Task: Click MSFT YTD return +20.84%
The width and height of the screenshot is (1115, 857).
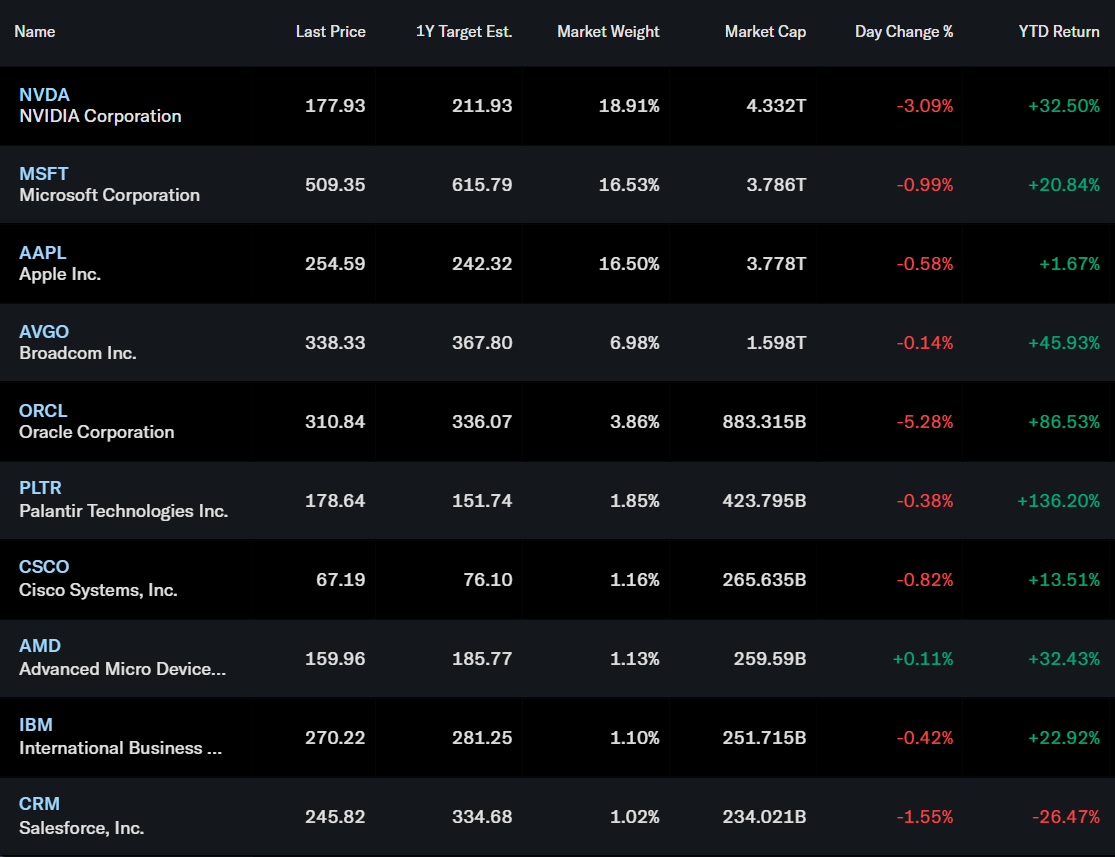Action: click(x=1065, y=184)
